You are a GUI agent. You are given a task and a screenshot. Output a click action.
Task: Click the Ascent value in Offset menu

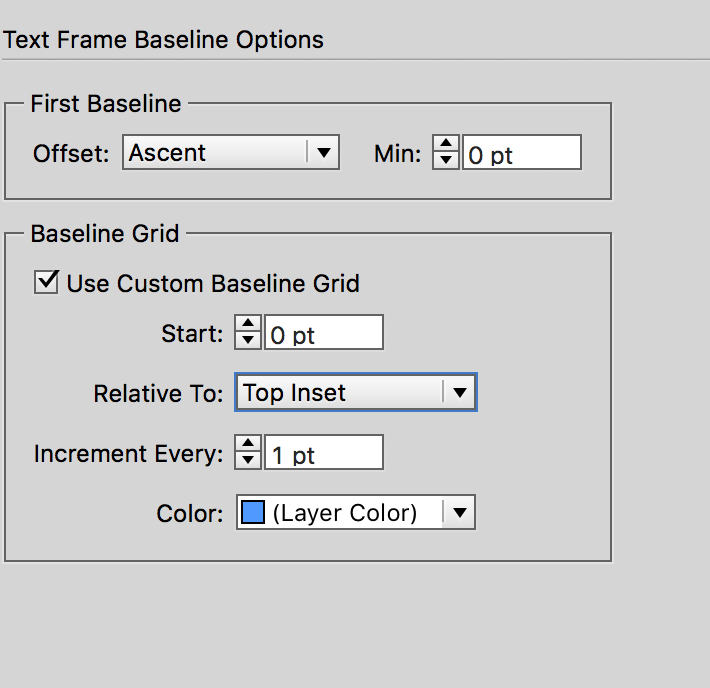coord(168,153)
